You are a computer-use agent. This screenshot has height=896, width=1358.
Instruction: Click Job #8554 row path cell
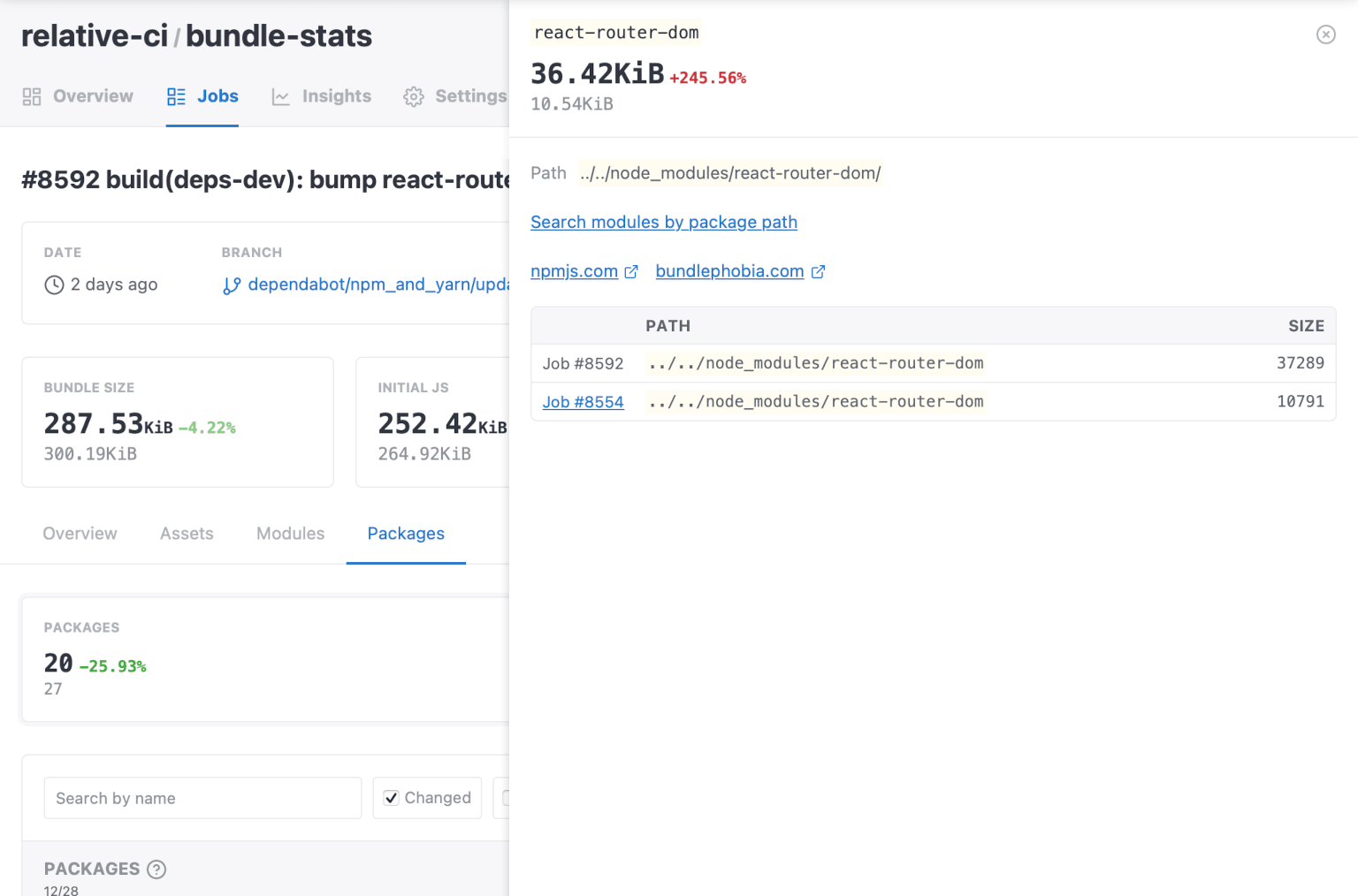coord(815,402)
